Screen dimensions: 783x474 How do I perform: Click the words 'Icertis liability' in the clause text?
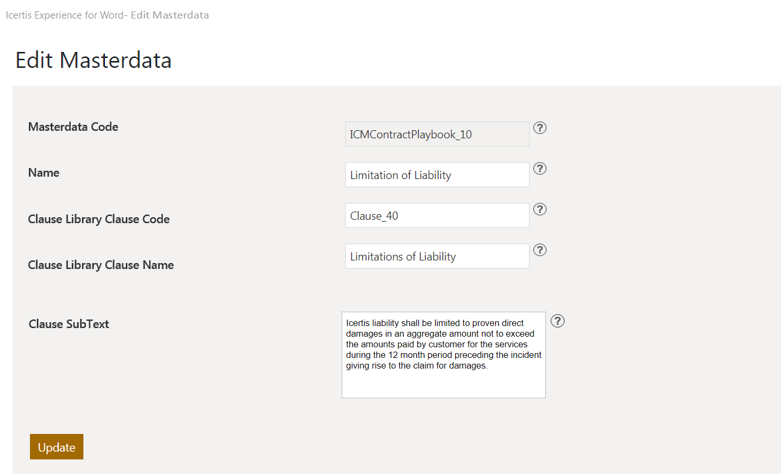[x=372, y=323]
